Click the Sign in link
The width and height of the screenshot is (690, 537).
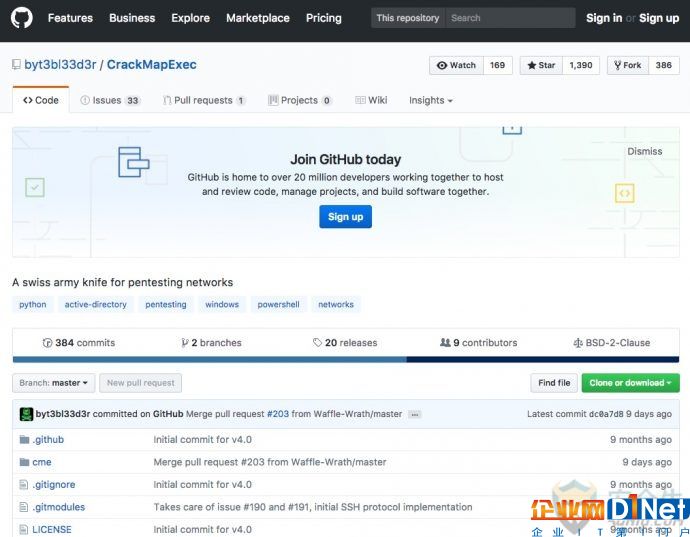click(604, 18)
